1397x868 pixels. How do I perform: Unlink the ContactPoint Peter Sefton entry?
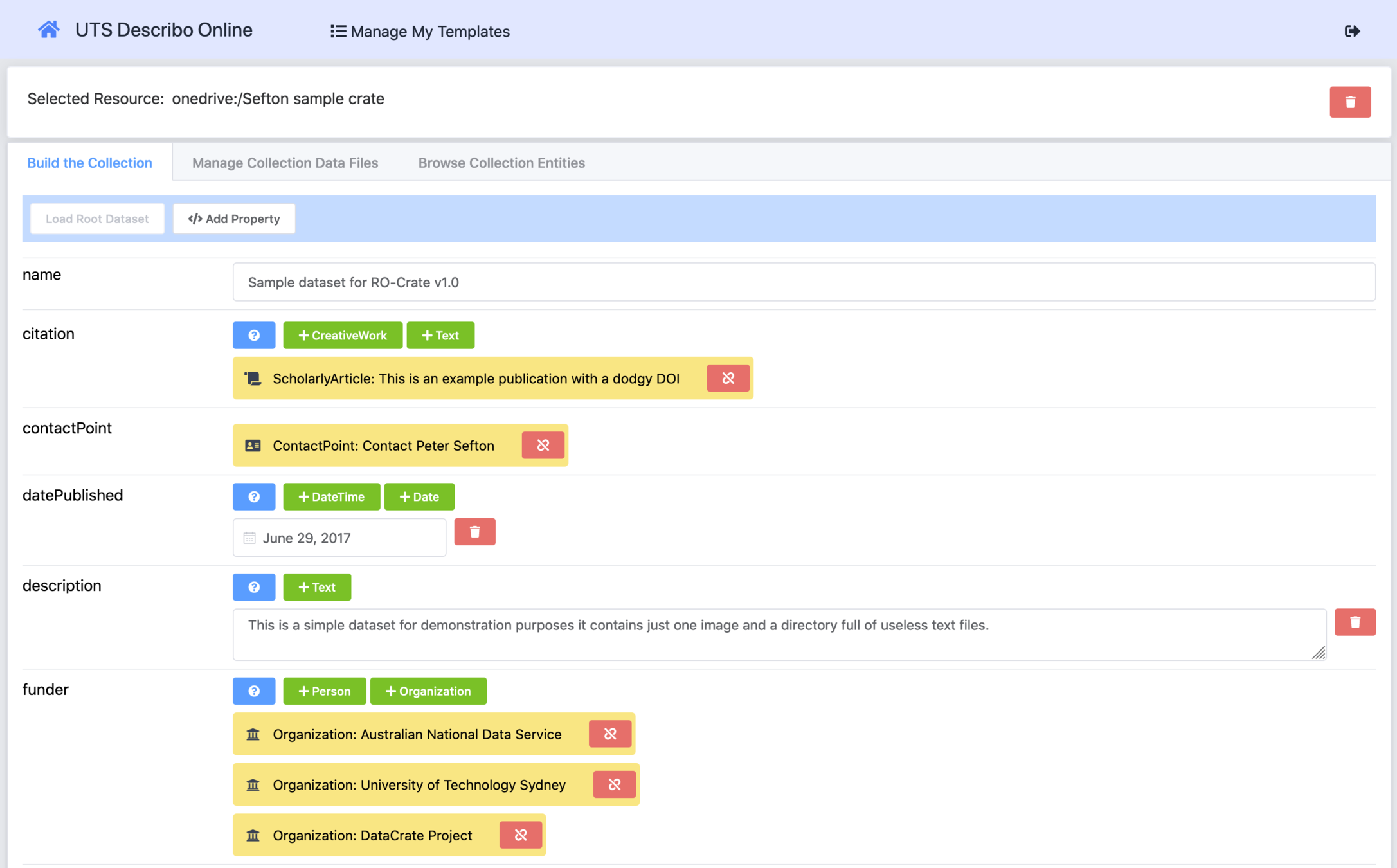543,445
